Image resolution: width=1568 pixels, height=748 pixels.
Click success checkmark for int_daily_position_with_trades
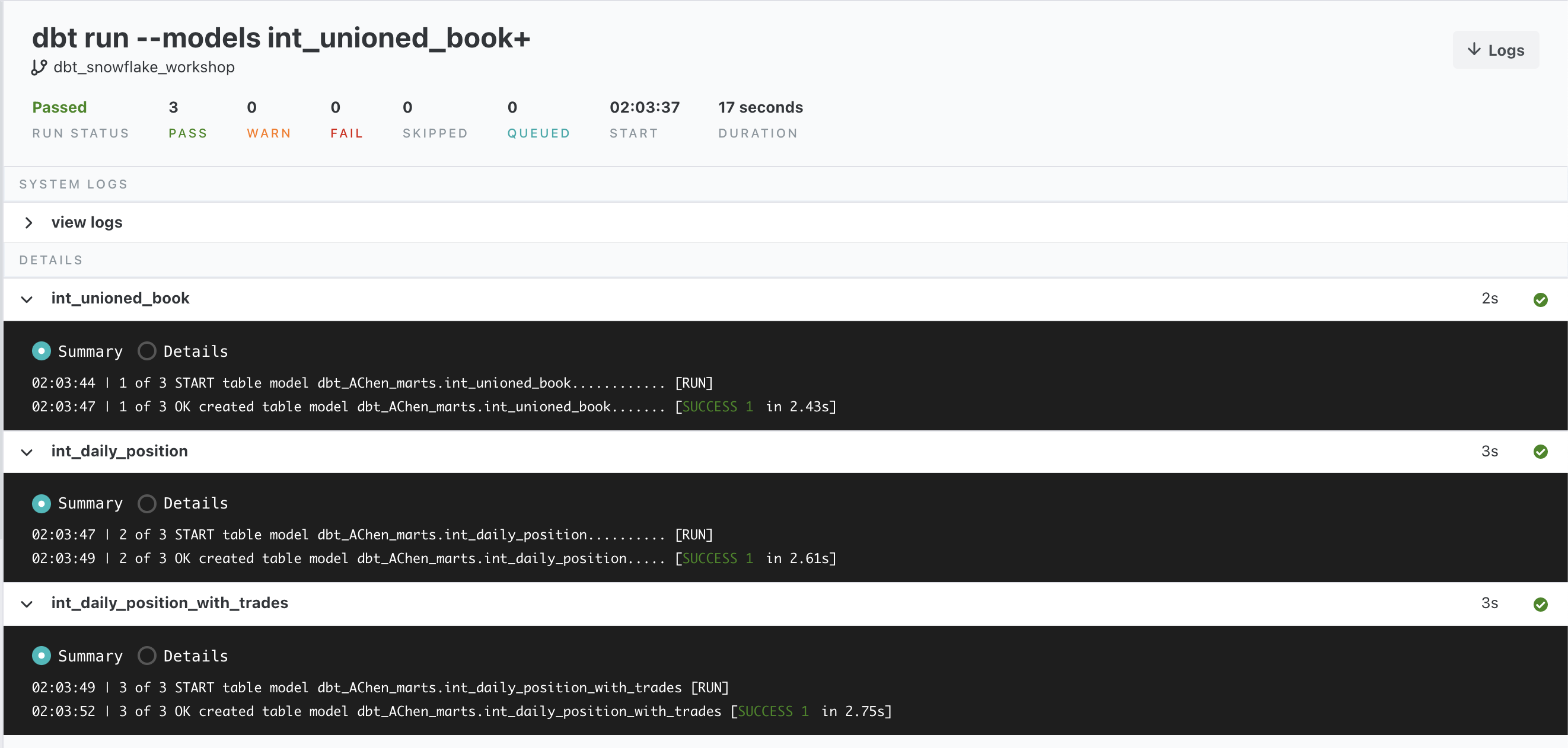pyautogui.click(x=1540, y=604)
